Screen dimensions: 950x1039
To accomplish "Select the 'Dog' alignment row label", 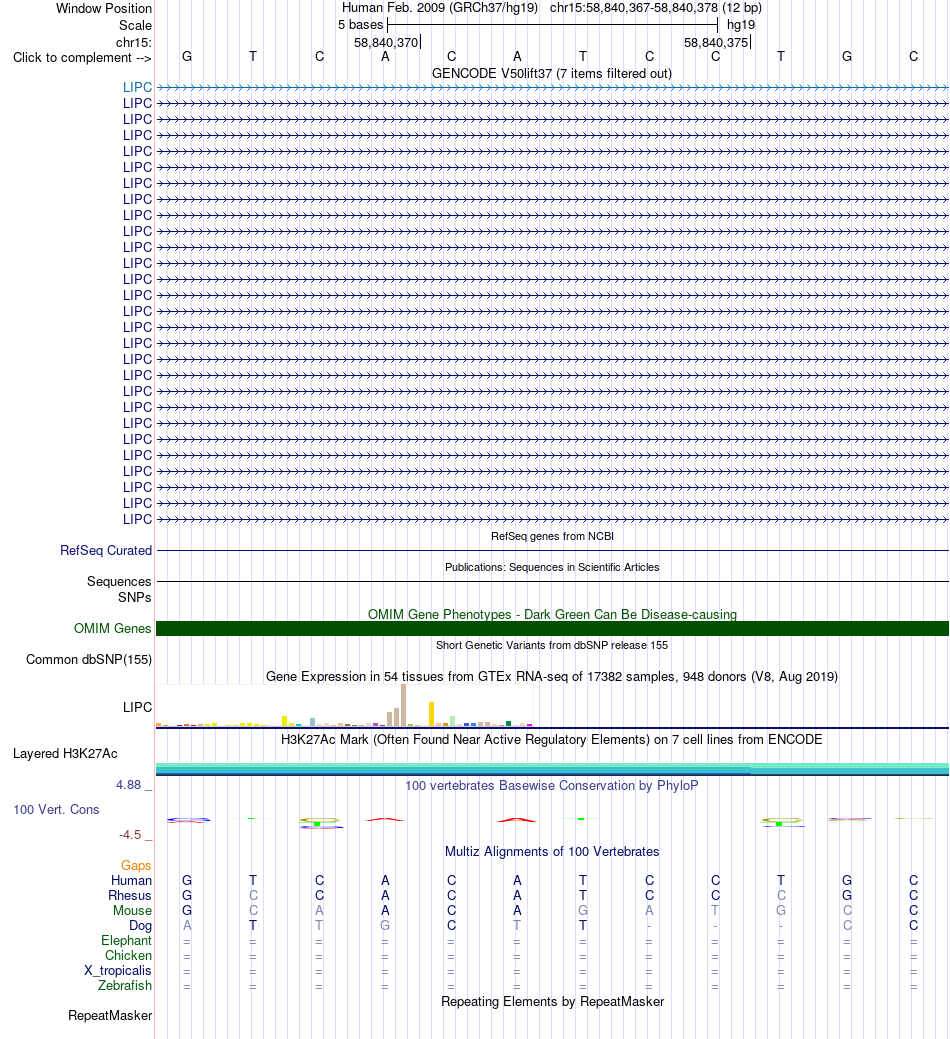I will click(140, 926).
